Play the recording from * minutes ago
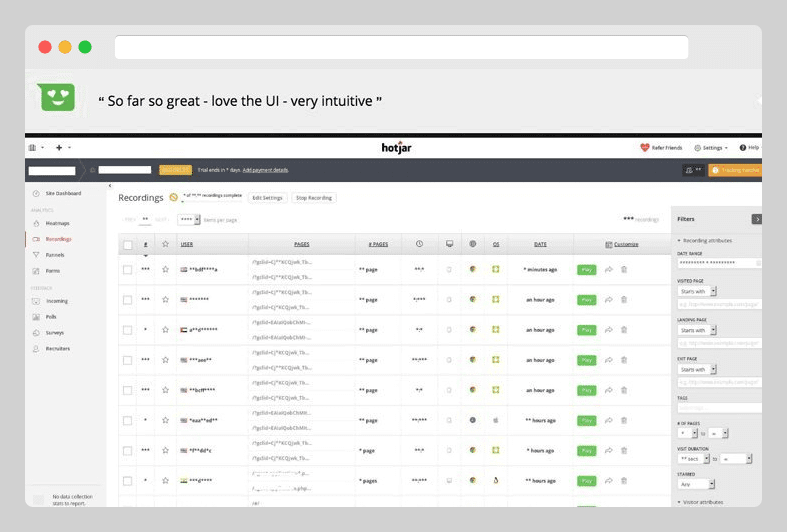 point(587,270)
